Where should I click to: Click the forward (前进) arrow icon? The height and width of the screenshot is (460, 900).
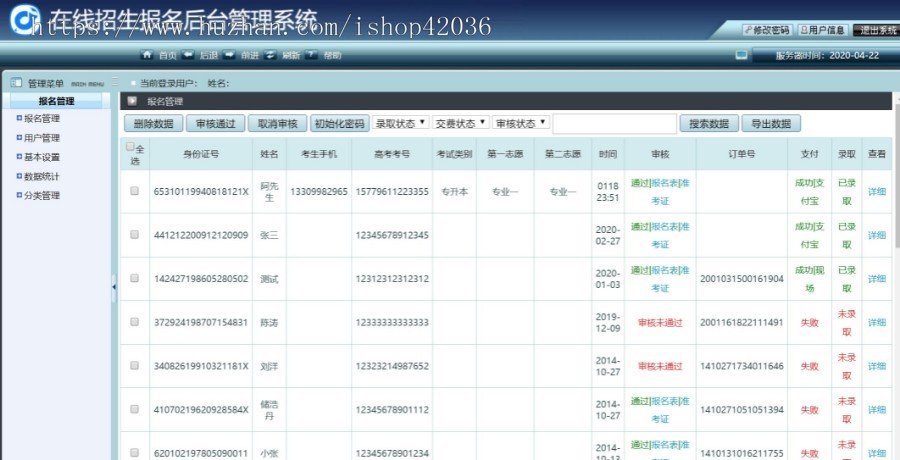point(229,55)
